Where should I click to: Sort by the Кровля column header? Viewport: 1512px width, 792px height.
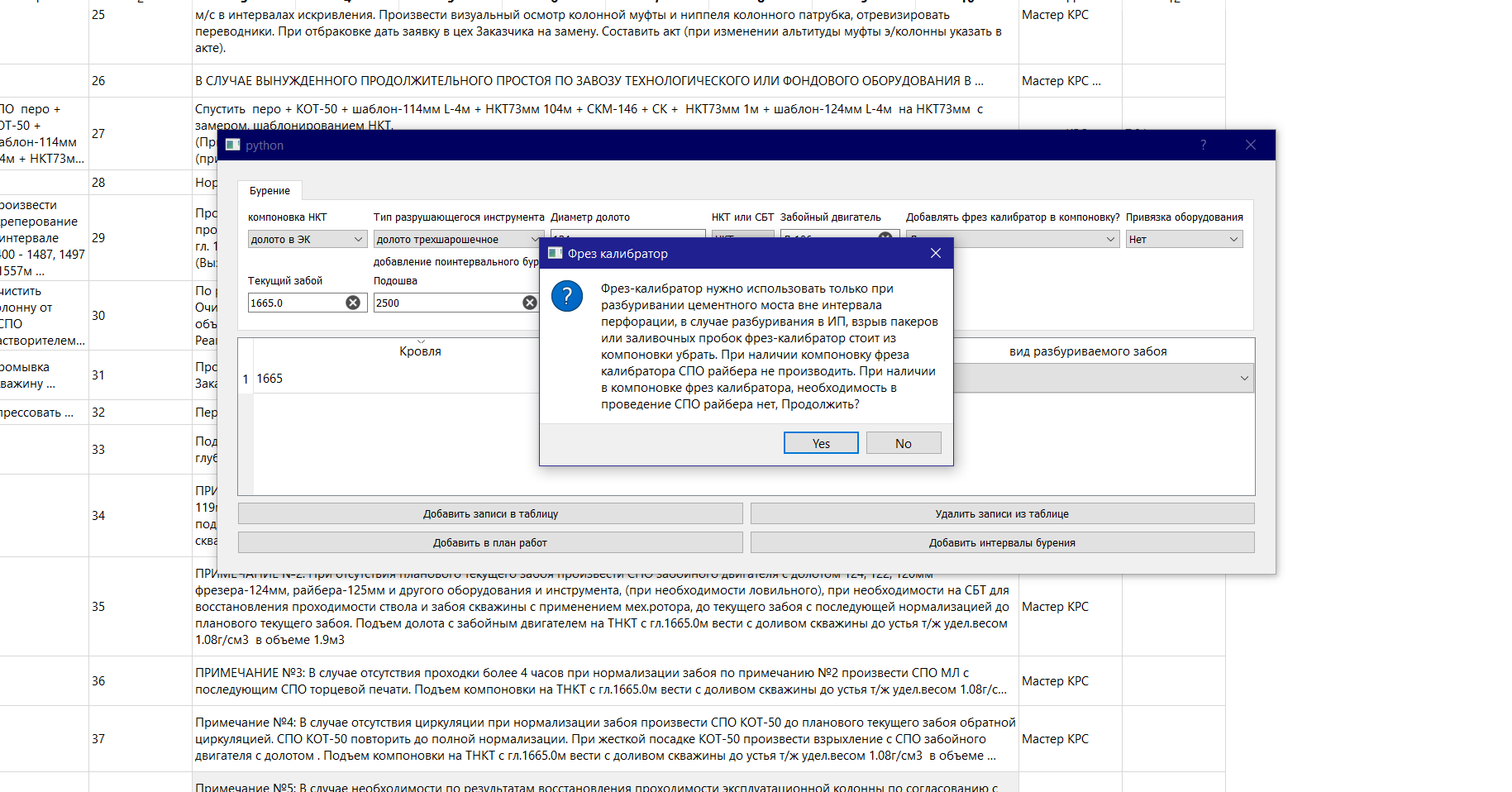420,351
